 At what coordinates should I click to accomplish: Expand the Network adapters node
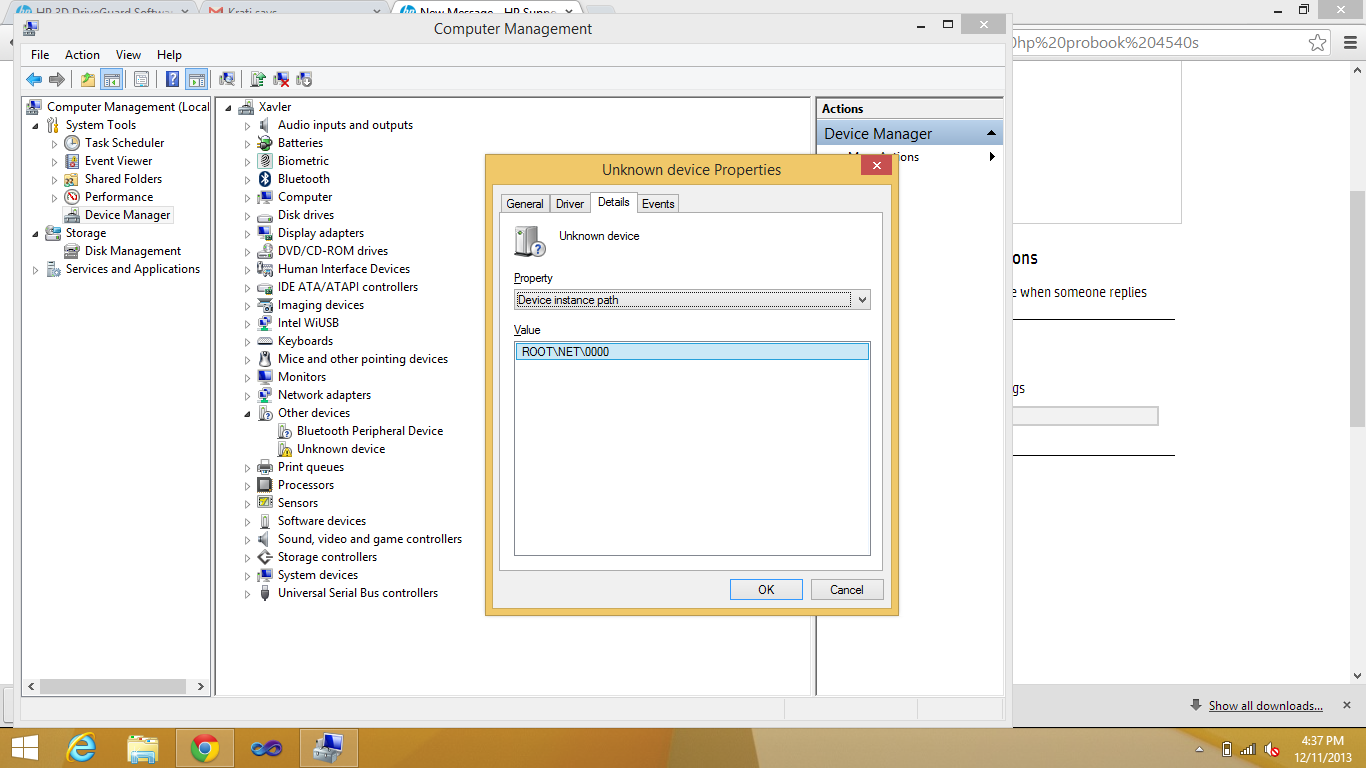[248, 396]
